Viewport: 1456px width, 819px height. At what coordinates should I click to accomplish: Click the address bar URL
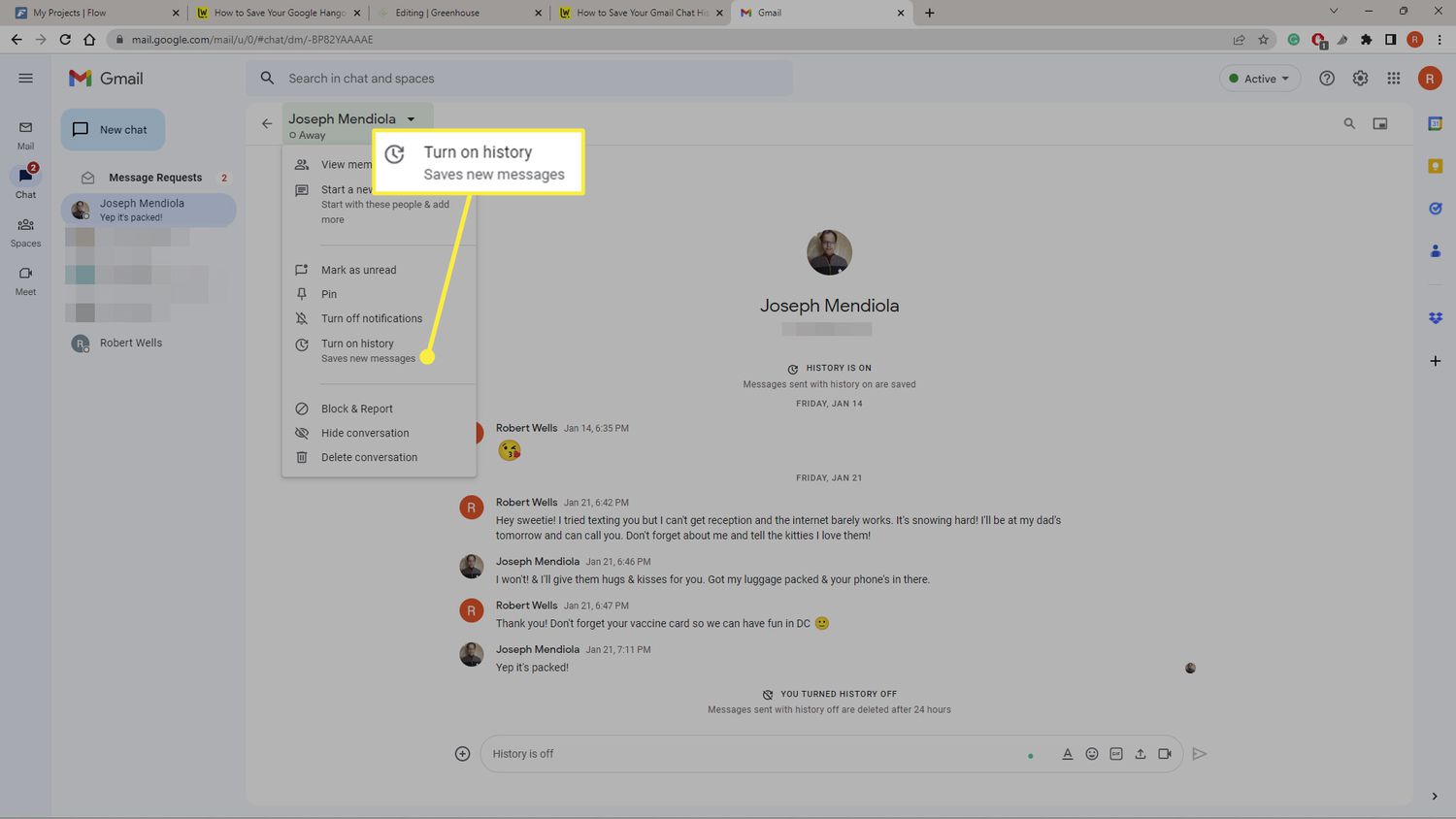tap(252, 40)
